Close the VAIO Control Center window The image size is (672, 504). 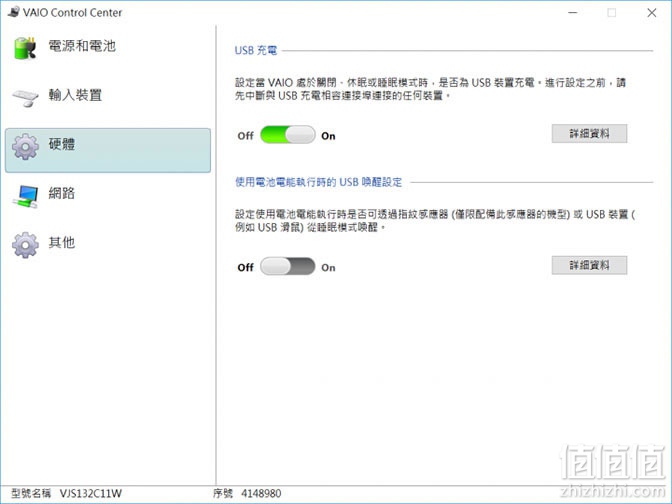coord(651,13)
